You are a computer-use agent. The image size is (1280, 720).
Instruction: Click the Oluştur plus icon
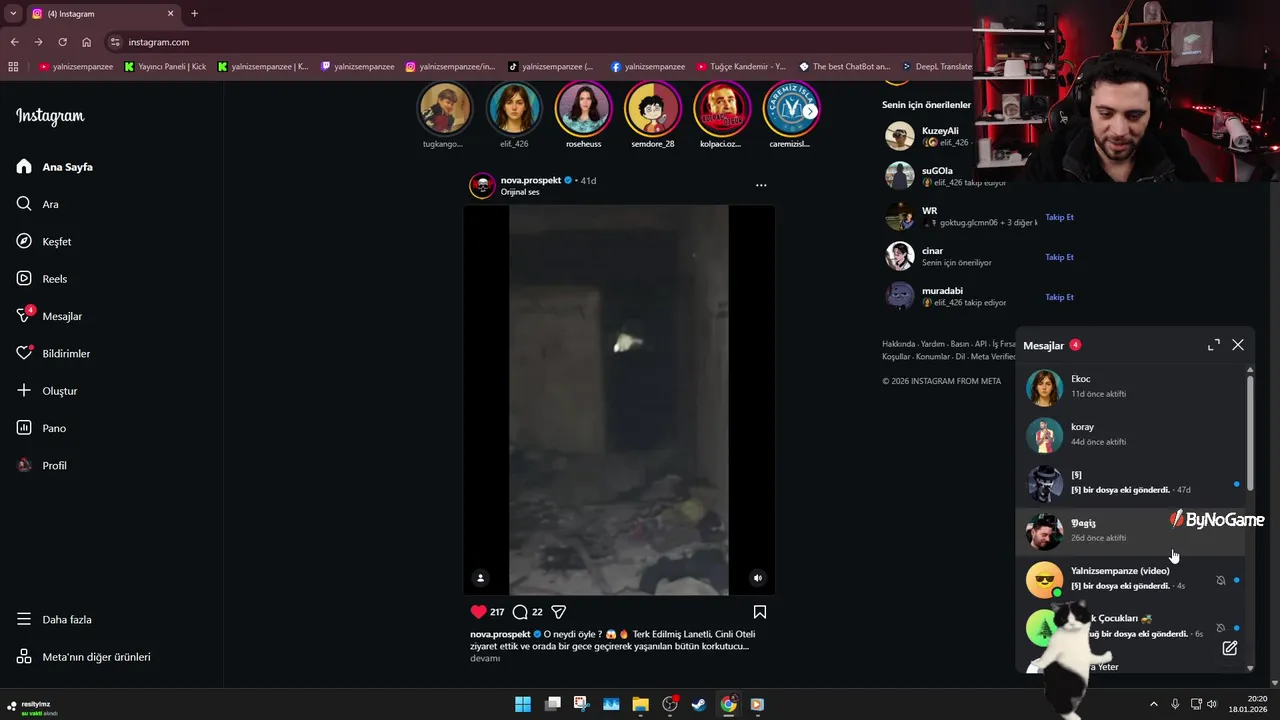24,391
